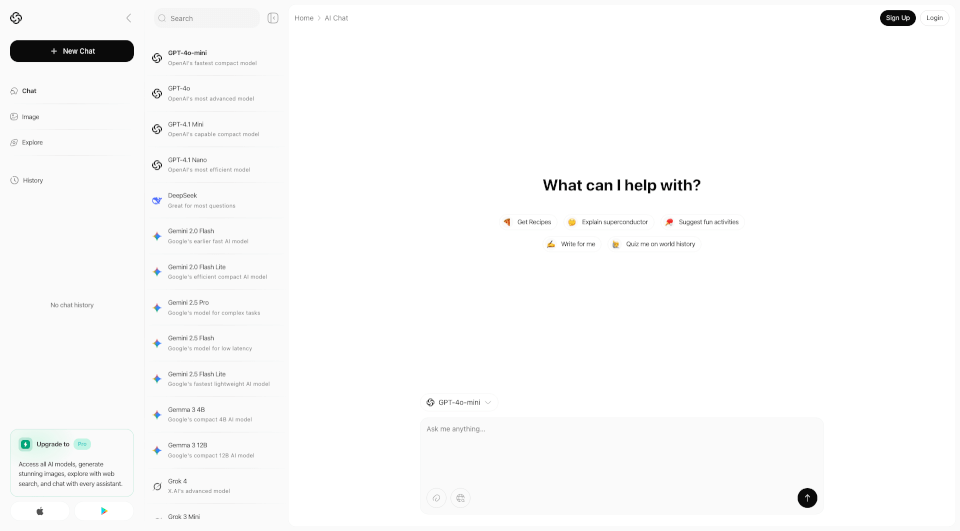Click the green Upgrade lightning icon
This screenshot has height=531, width=960.
coord(25,444)
